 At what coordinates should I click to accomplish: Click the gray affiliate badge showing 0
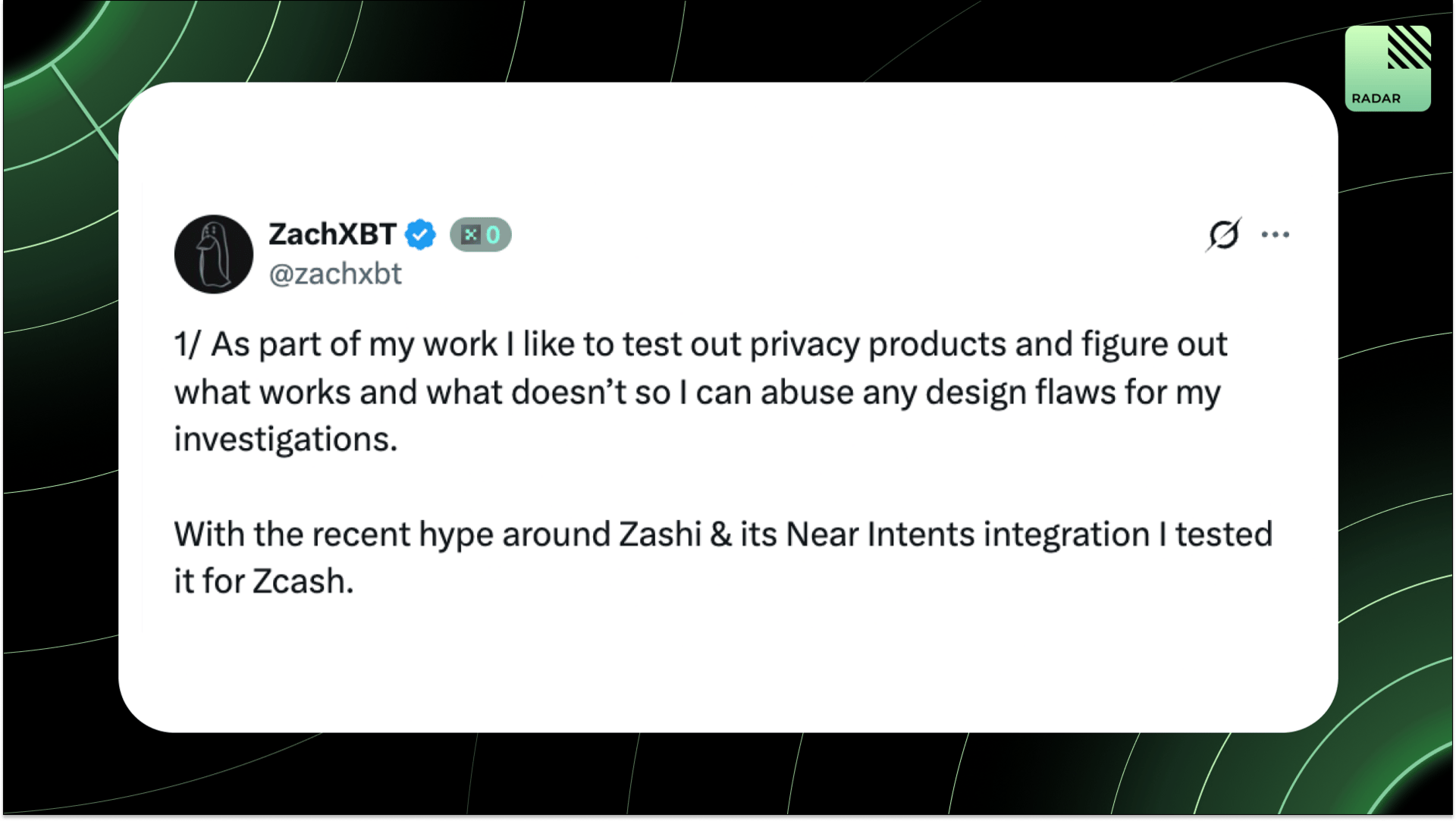(481, 234)
